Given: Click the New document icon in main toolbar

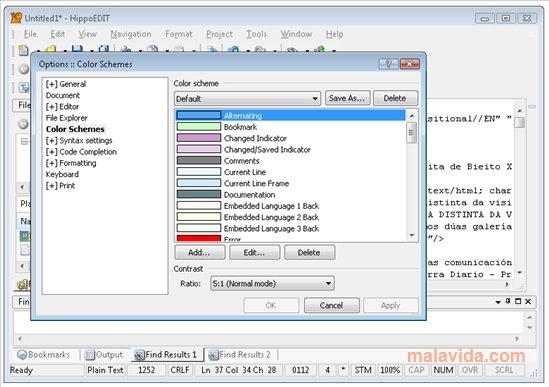Looking at the screenshot, I should click(x=23, y=50).
